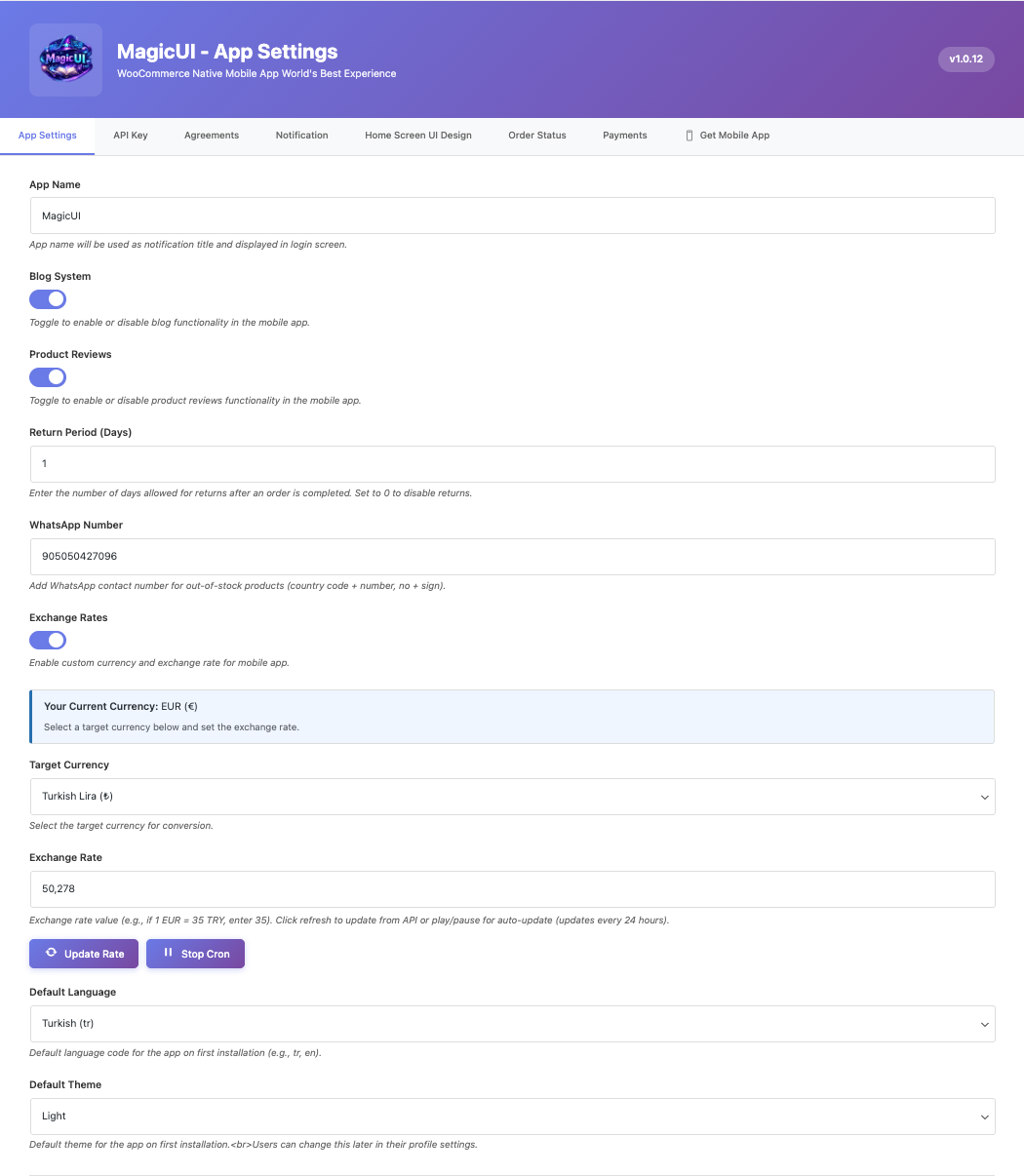Select the Order Status tab
Viewport: 1024px width, 1176px height.
537,136
